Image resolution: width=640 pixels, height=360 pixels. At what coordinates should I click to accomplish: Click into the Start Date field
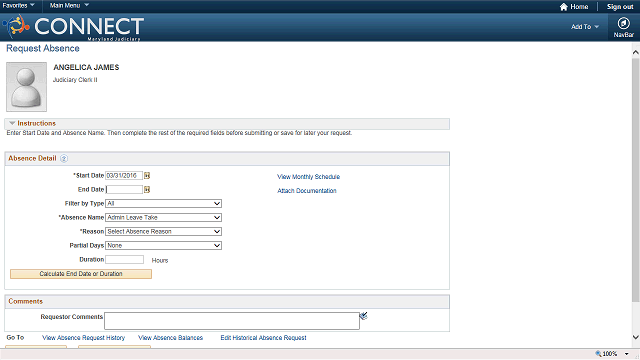coord(124,176)
